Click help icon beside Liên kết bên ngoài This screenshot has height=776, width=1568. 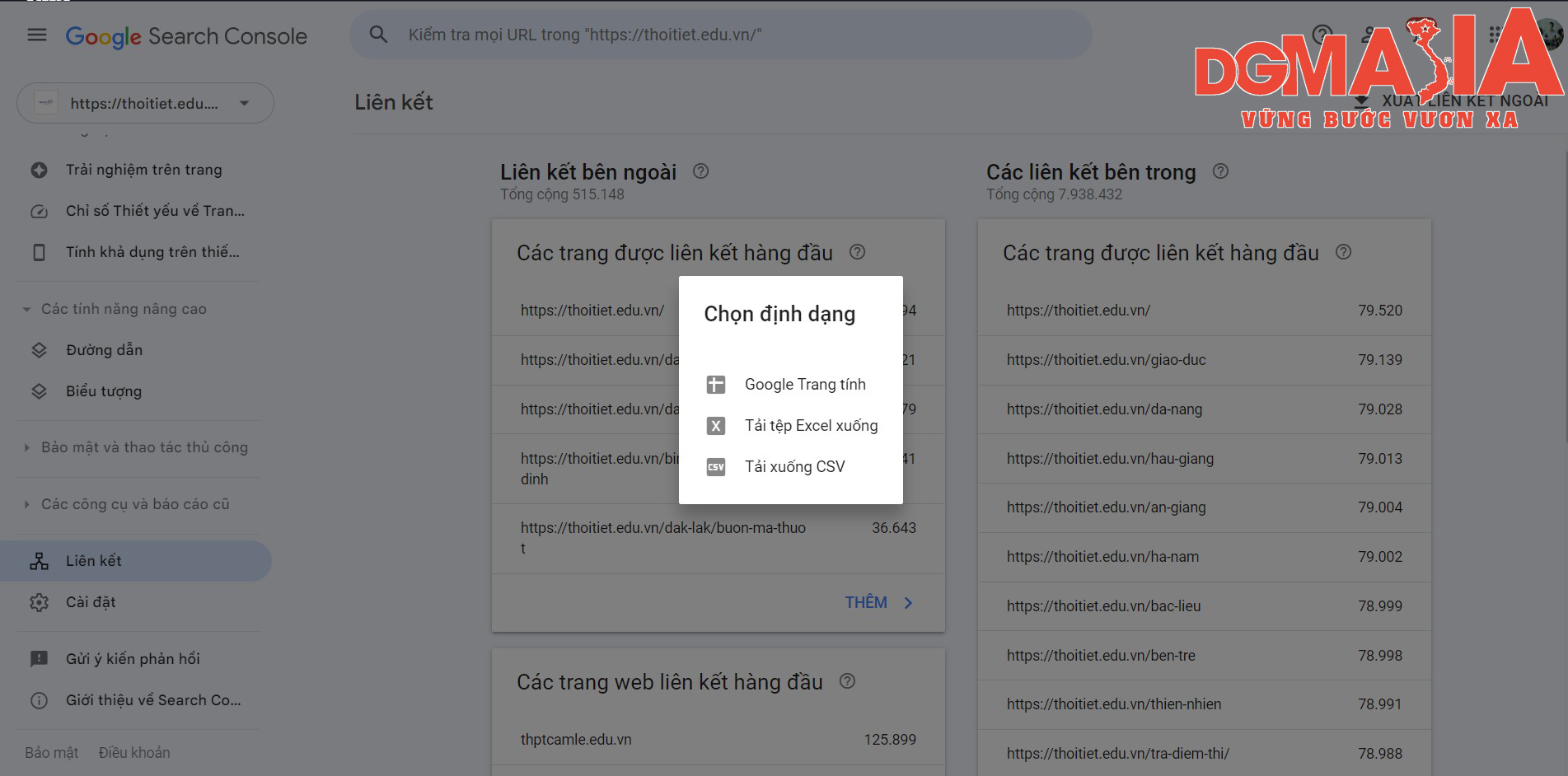(700, 171)
